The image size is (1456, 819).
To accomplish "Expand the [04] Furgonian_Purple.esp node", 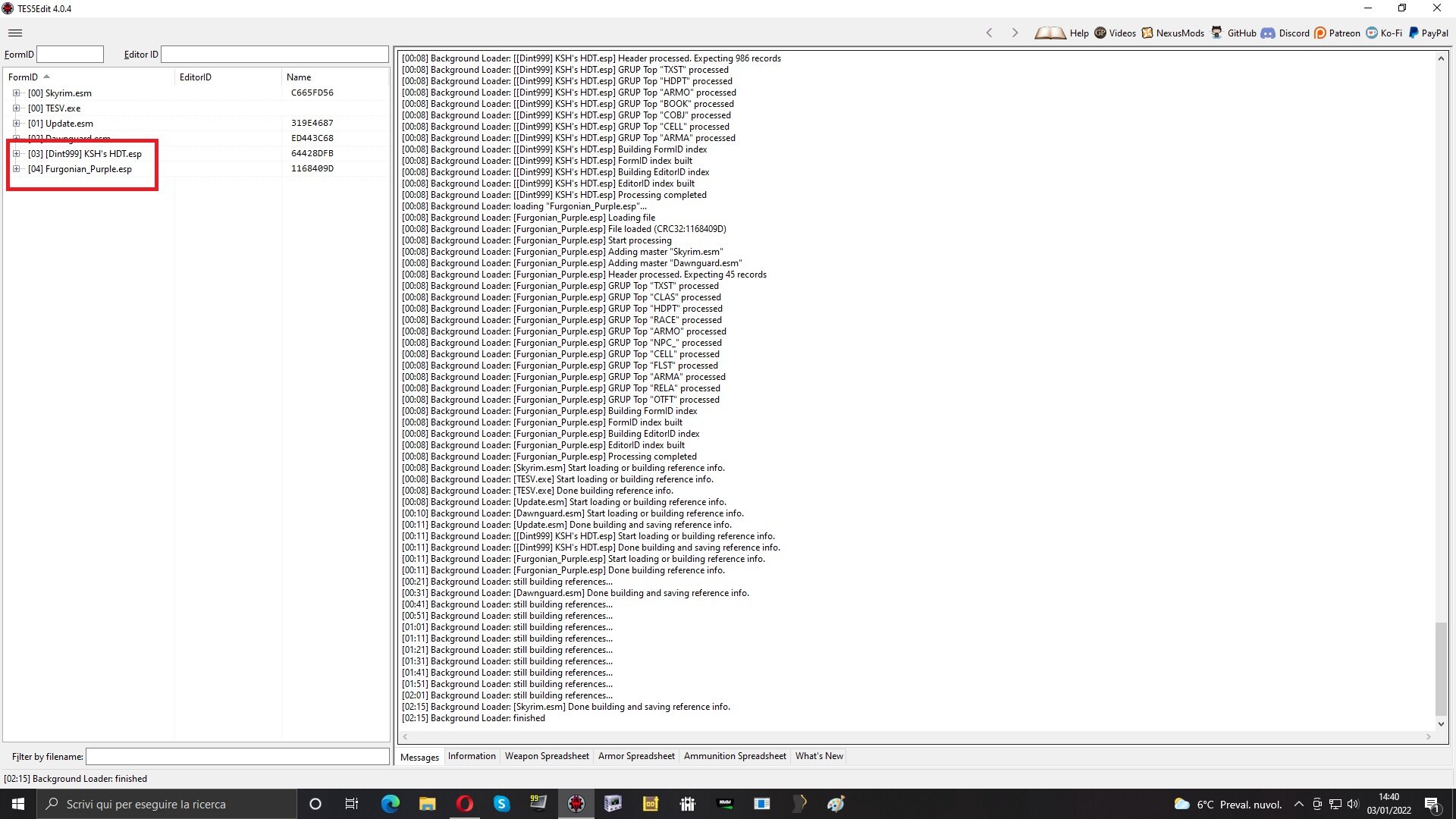I will 16,169.
